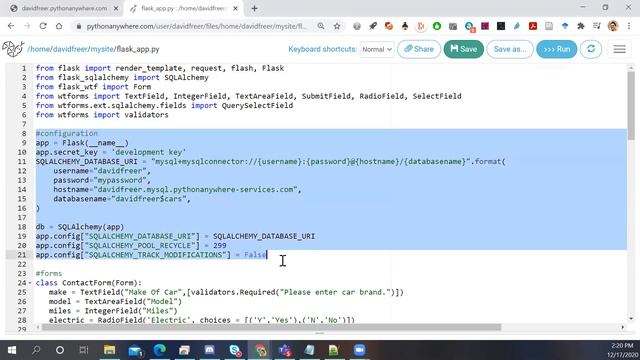Open Discord from the taskbar
Screen dimensions: 640x360
tap(209, 350)
